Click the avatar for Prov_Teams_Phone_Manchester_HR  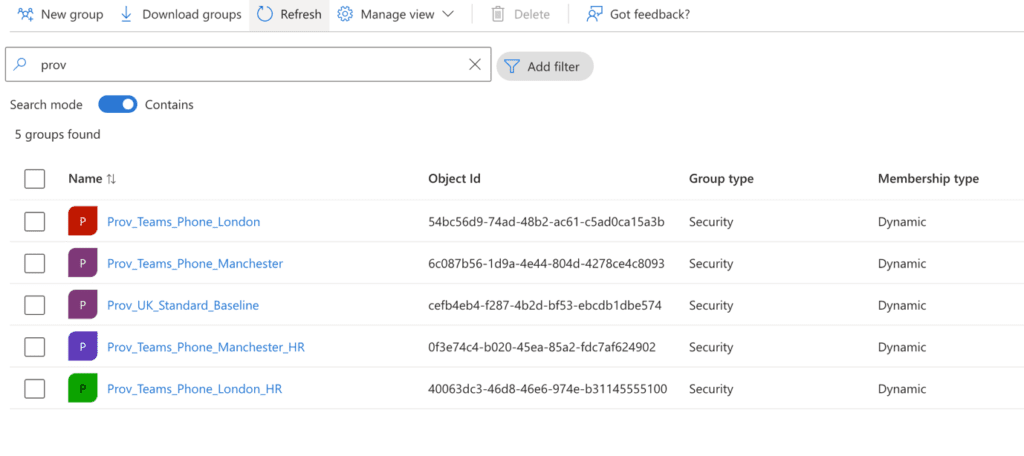coord(82,347)
